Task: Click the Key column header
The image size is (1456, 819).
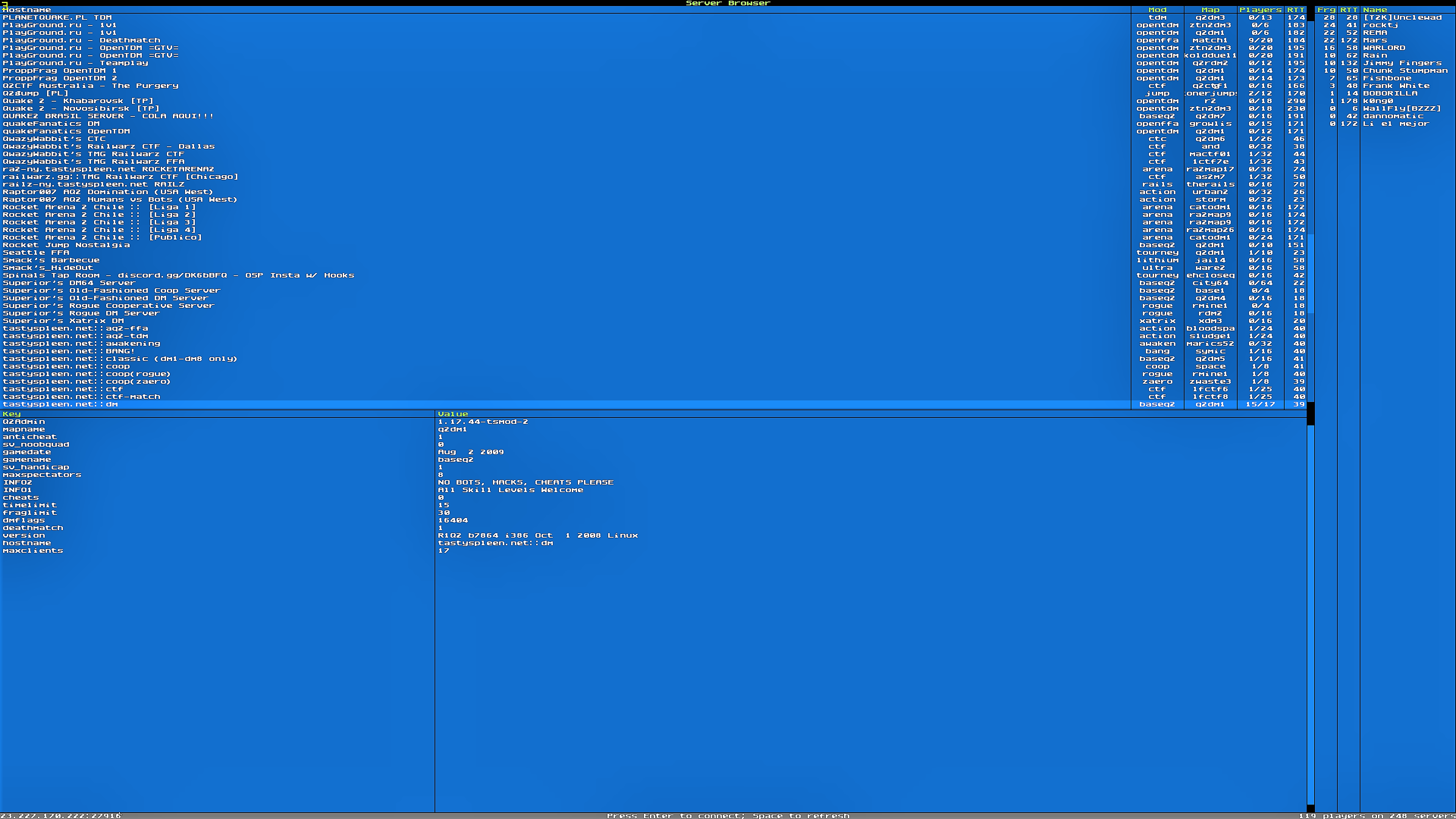Action: (217, 414)
